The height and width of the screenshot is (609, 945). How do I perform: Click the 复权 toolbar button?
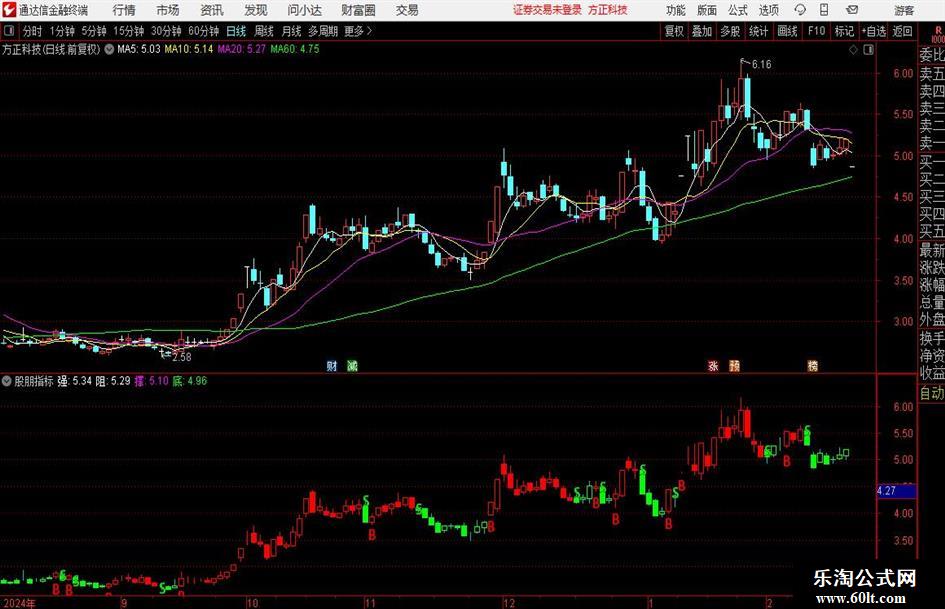(674, 31)
